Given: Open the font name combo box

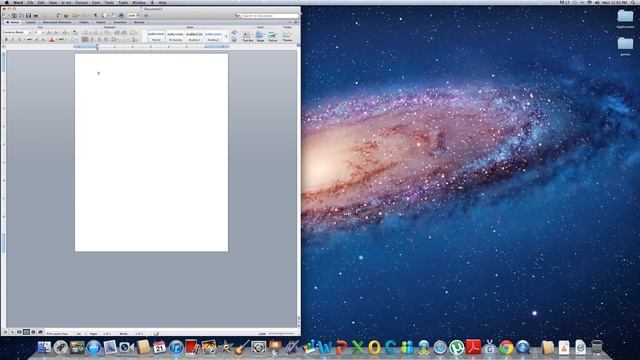Looking at the screenshot, I should (17, 32).
